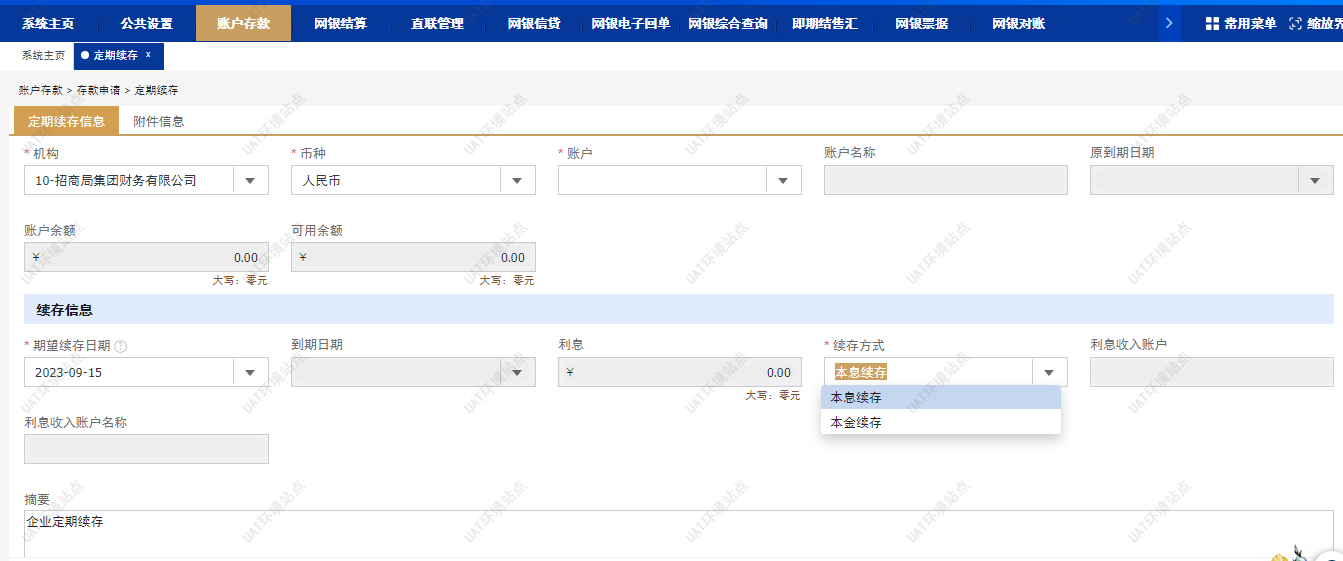Open the 网银票据 menu
The width and height of the screenshot is (1343, 561).
pos(921,23)
